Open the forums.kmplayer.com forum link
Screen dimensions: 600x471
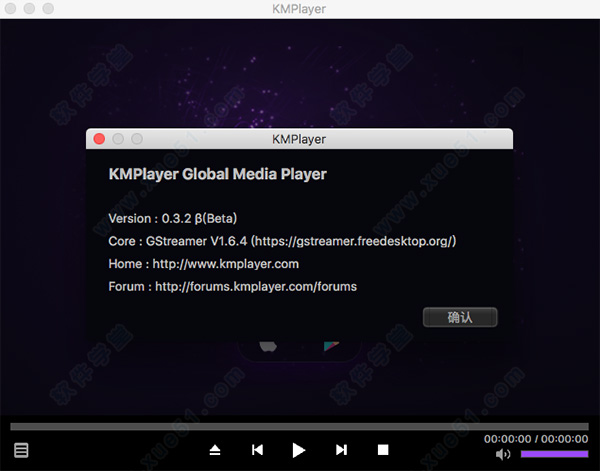point(256,287)
